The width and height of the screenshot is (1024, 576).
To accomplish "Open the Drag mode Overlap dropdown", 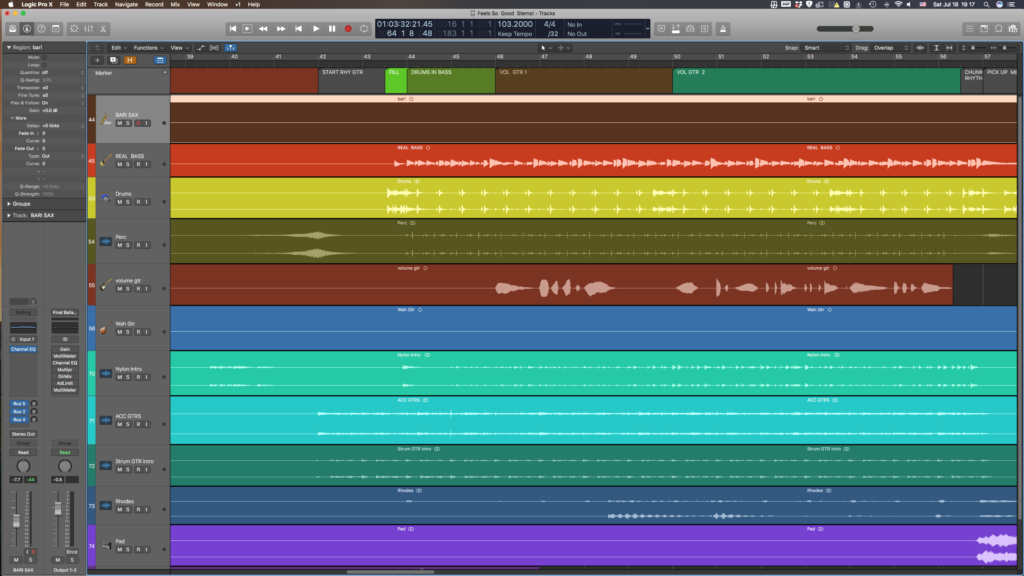I will click(885, 47).
